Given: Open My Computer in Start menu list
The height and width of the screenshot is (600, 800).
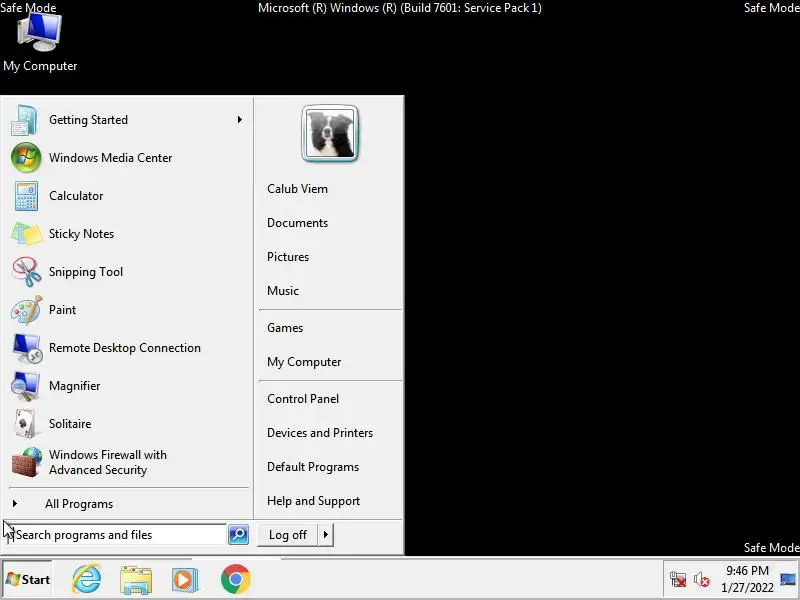Looking at the screenshot, I should pyautogui.click(x=304, y=362).
